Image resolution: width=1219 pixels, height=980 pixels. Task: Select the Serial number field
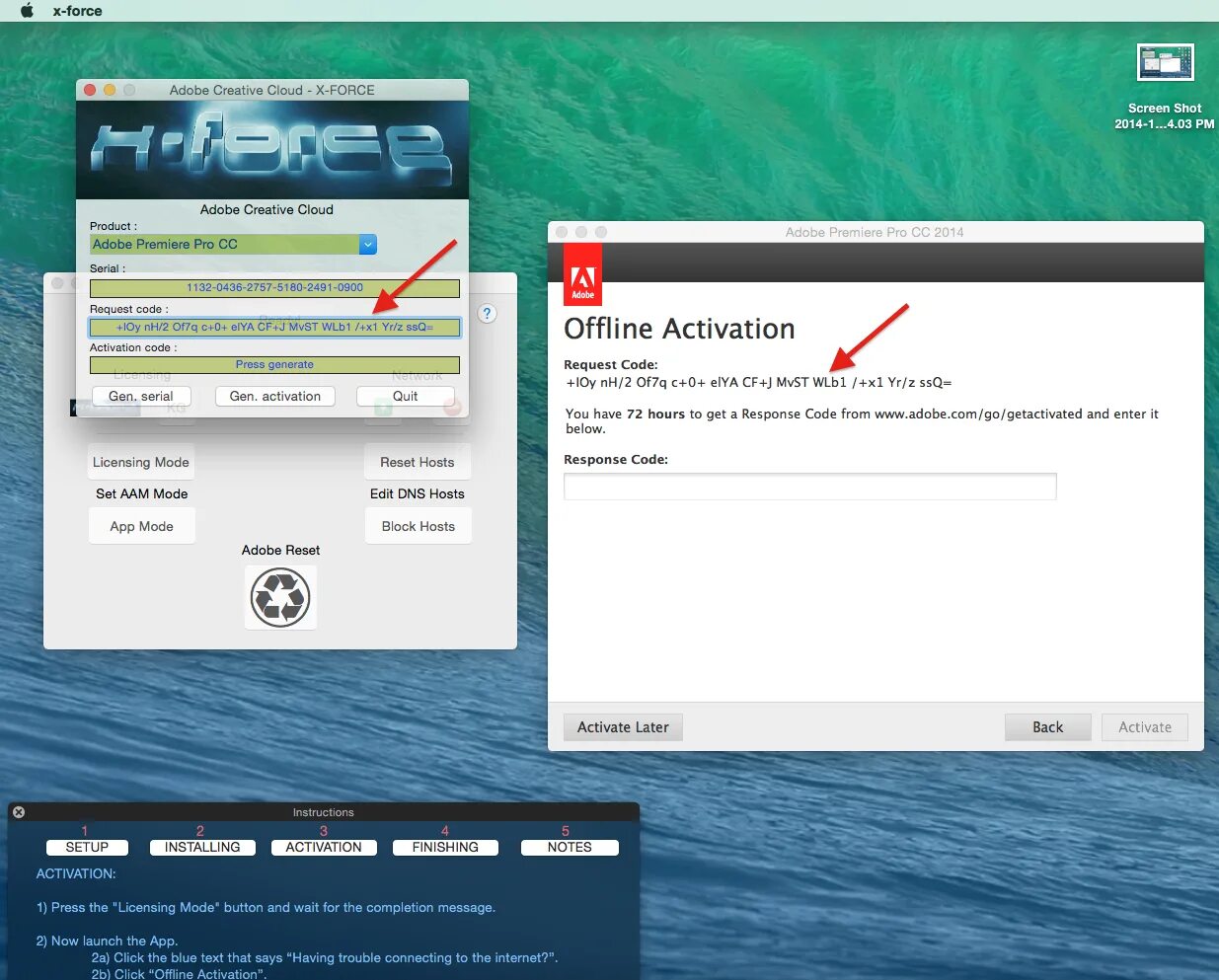tap(274, 288)
